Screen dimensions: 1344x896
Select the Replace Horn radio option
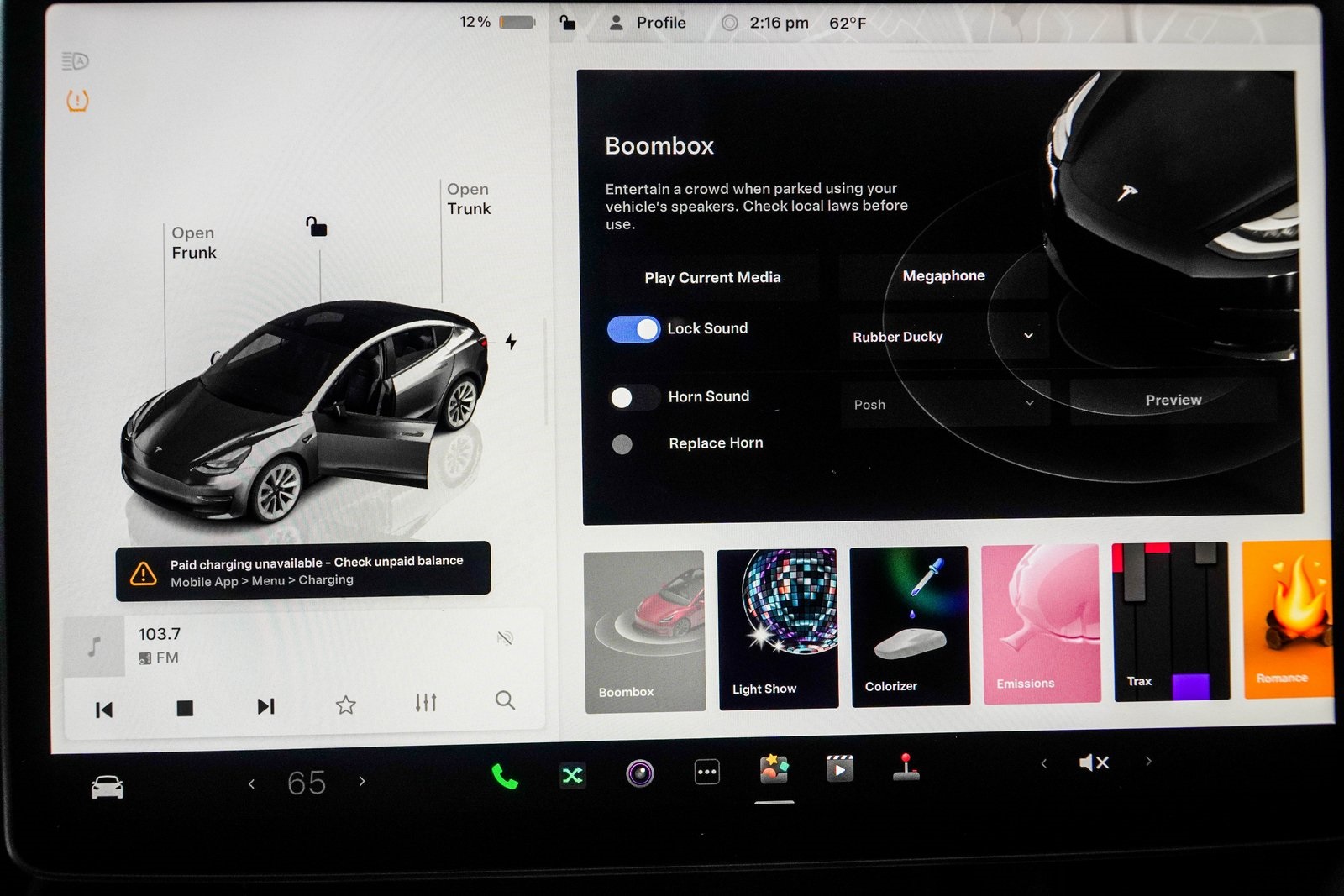(x=622, y=444)
